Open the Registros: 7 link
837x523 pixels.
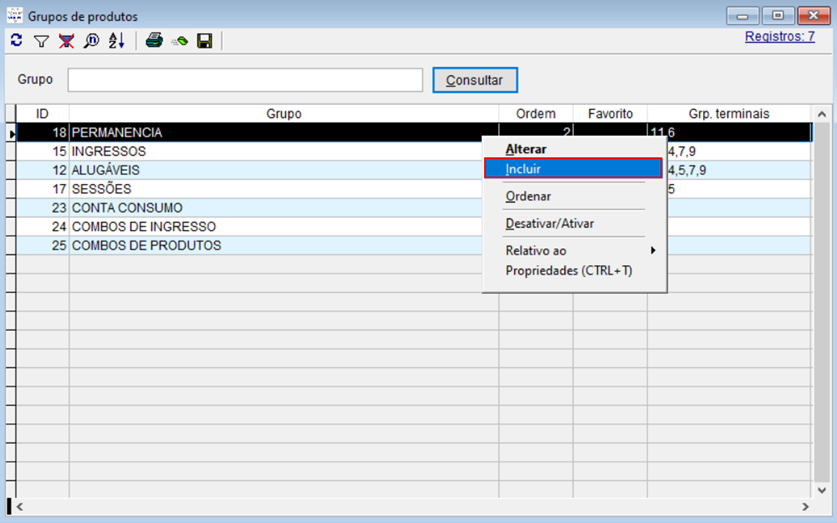point(779,36)
